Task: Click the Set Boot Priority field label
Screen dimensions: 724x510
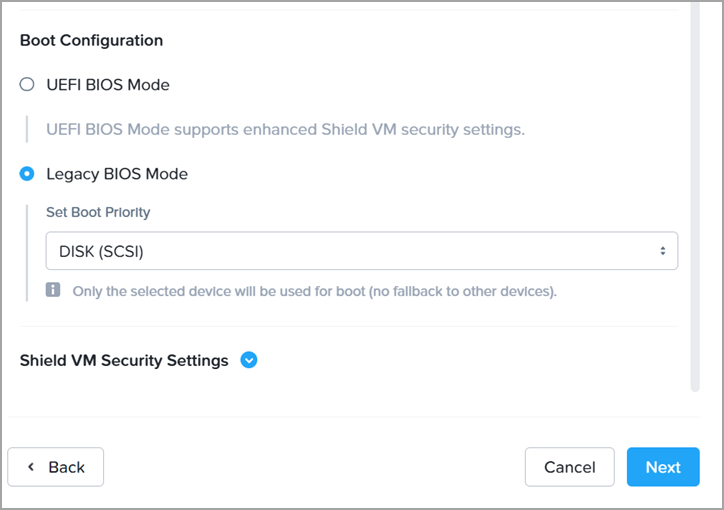Action: tap(98, 212)
